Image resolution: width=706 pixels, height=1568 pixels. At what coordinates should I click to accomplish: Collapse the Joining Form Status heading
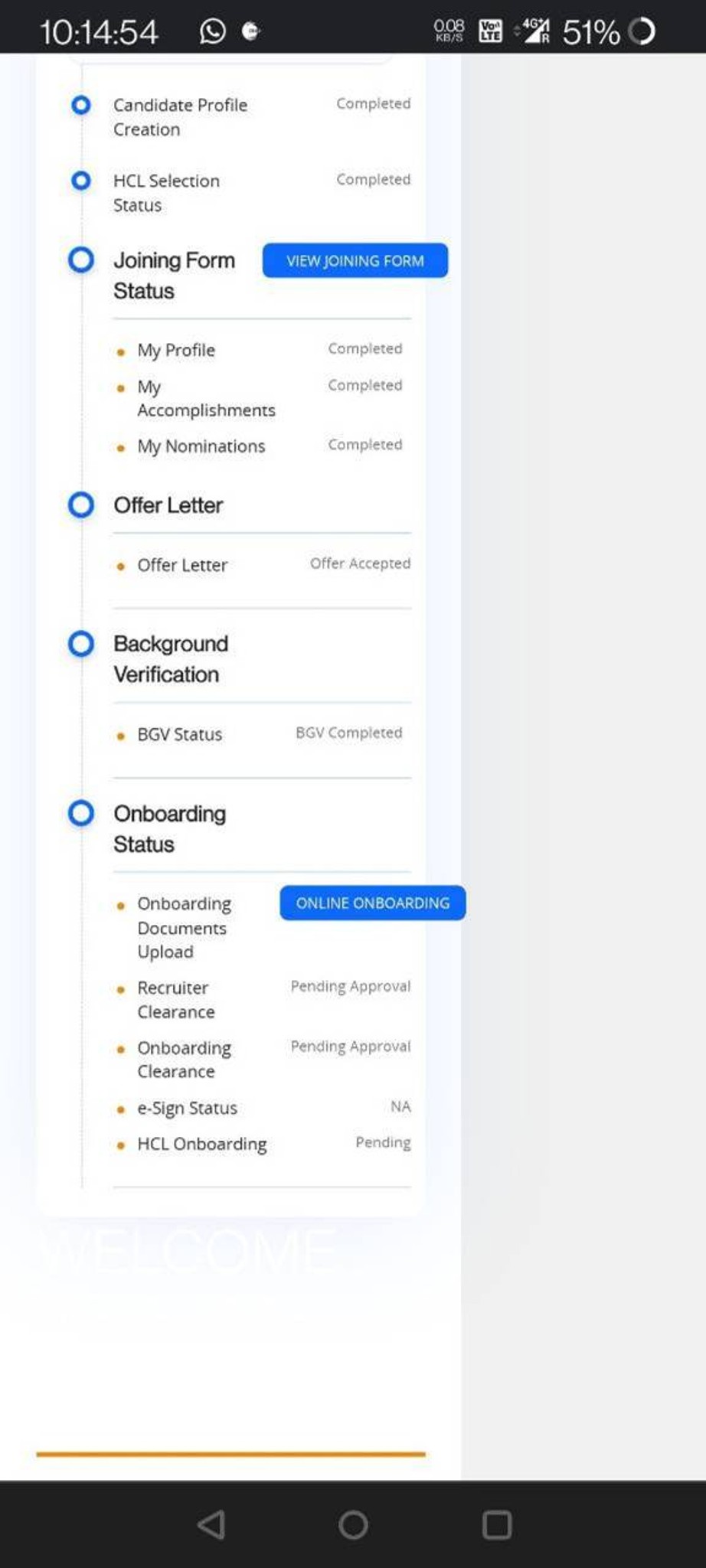[x=174, y=275]
